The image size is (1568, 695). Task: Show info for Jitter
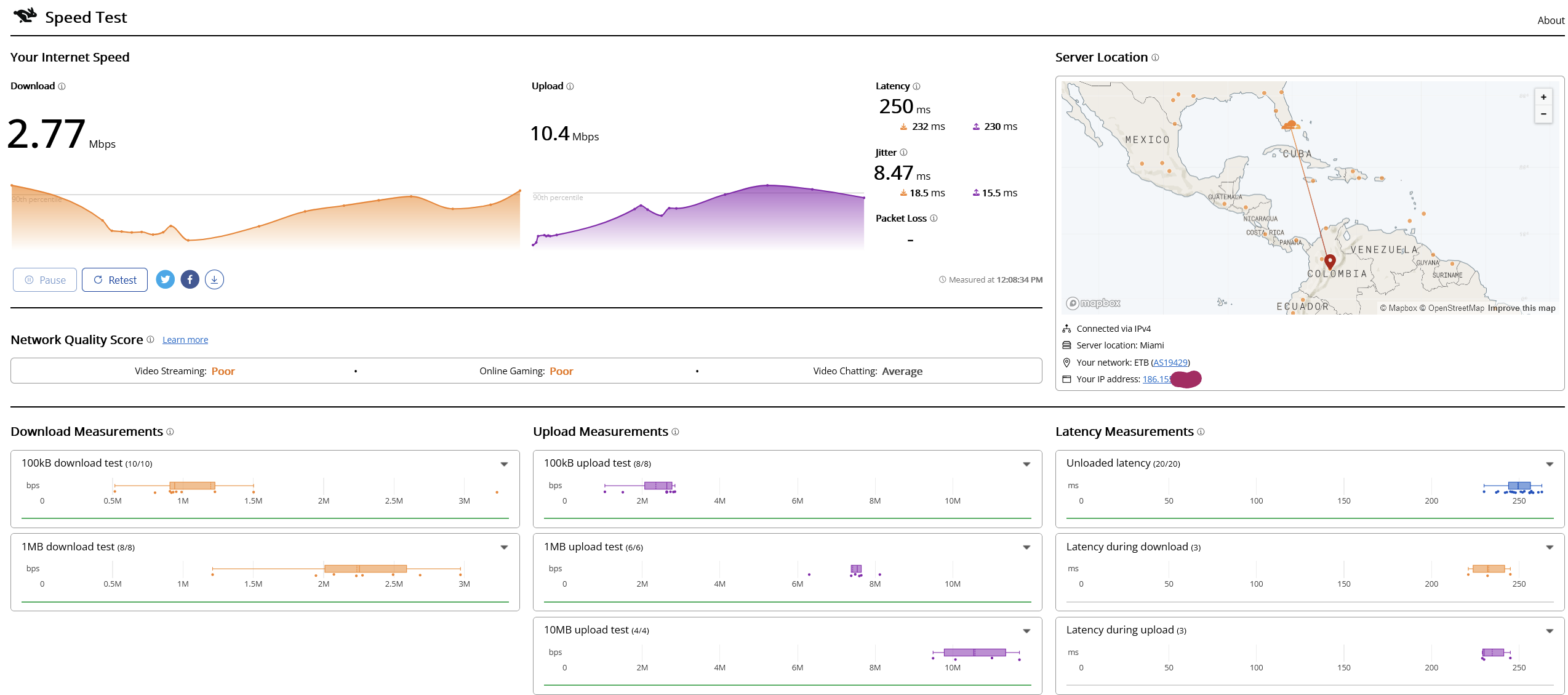[903, 152]
